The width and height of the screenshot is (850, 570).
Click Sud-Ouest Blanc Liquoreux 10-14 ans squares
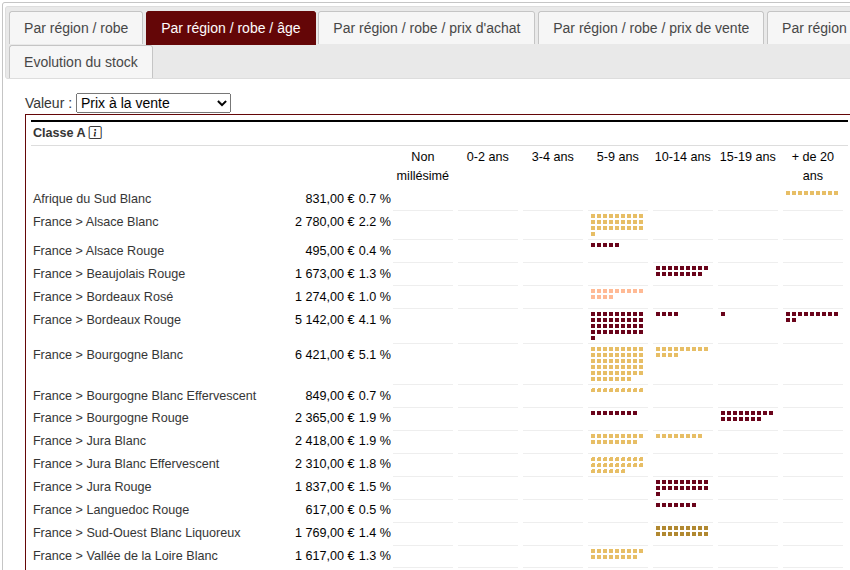pos(681,530)
